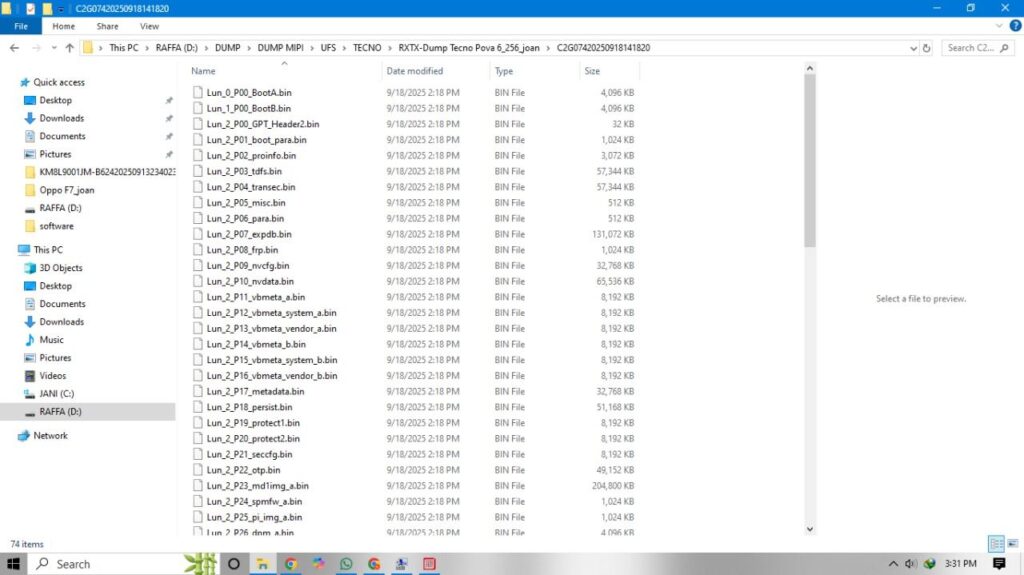Open Task View circle taskbar icon
This screenshot has width=1024, height=575.
click(x=233, y=563)
